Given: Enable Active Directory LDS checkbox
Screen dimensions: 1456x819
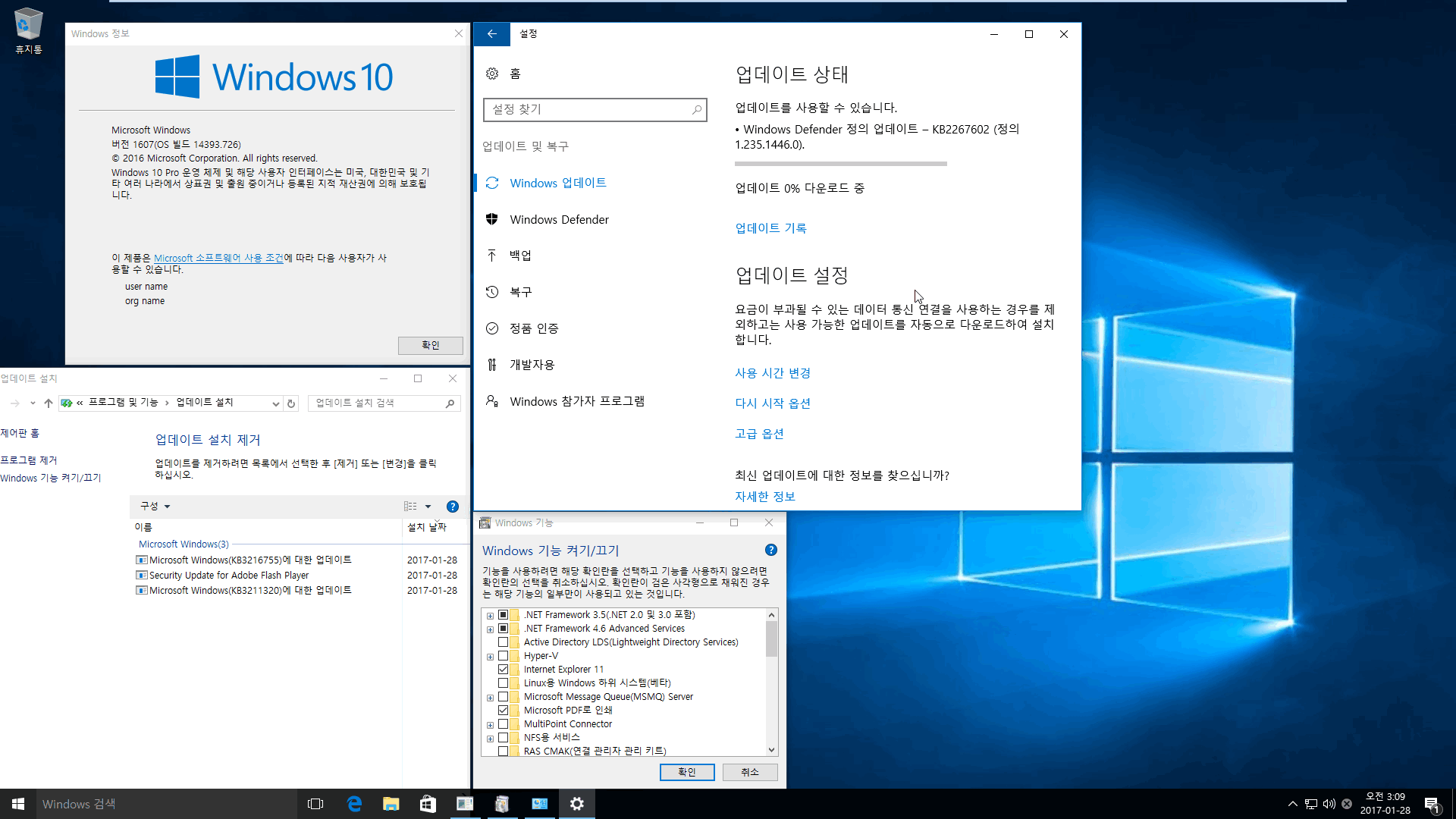Looking at the screenshot, I should coord(503,642).
